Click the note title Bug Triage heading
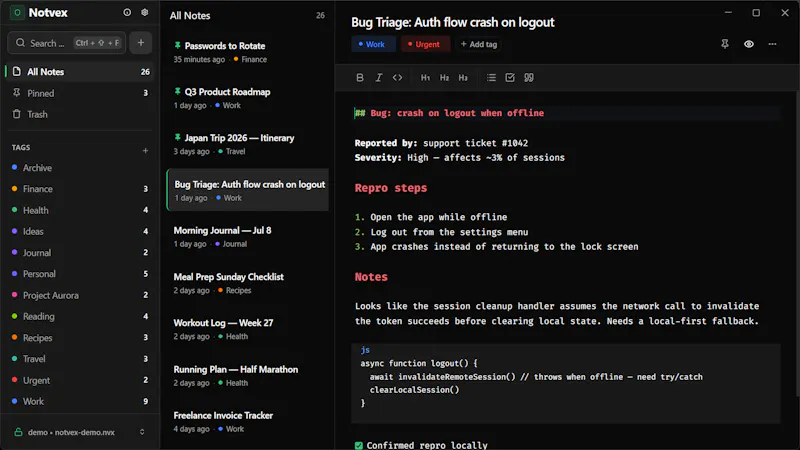 [453, 22]
